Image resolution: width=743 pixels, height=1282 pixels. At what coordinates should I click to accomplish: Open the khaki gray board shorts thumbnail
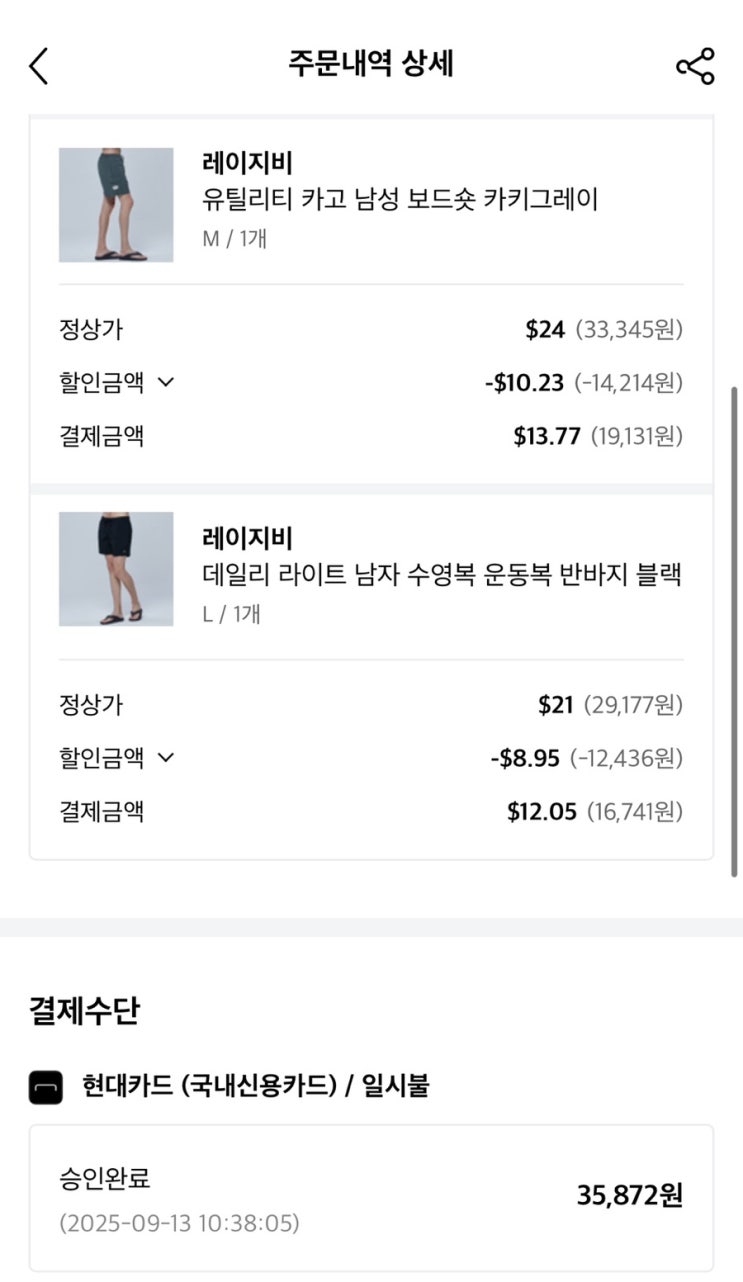(116, 205)
